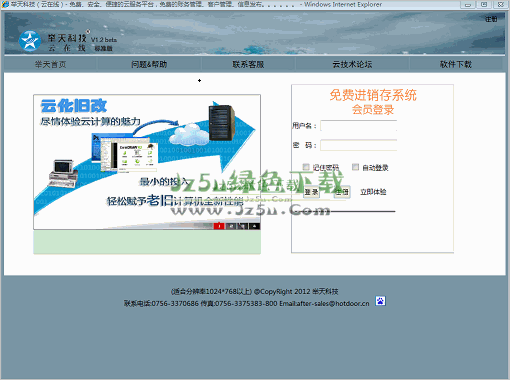Go to the 联系客服 navigation item
Screen dimensions: 510x380
(248, 64)
